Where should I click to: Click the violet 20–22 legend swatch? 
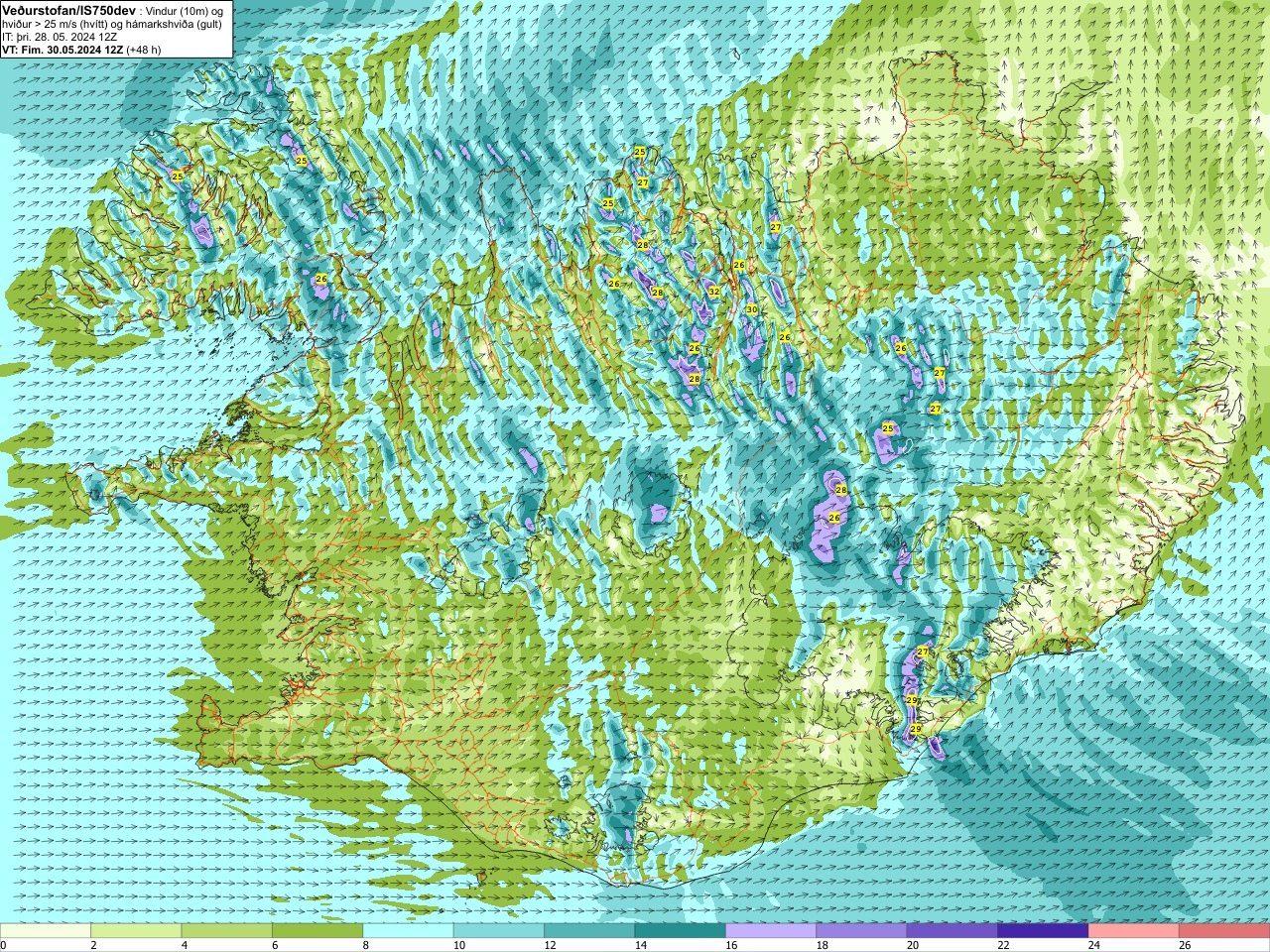point(952,931)
